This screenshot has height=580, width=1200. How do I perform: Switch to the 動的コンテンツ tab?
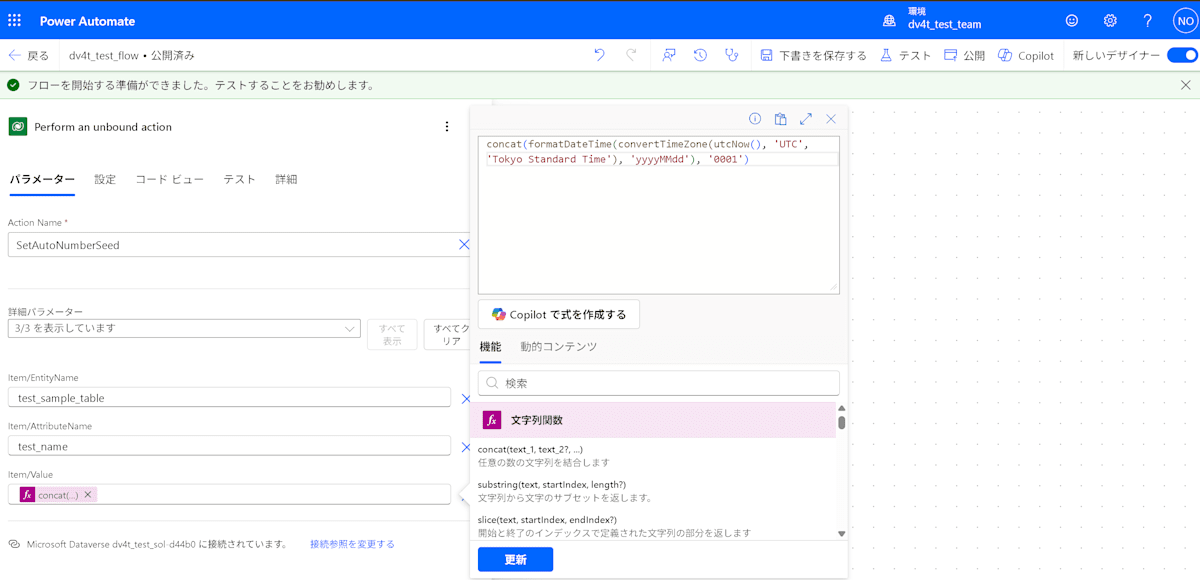[x=558, y=347]
